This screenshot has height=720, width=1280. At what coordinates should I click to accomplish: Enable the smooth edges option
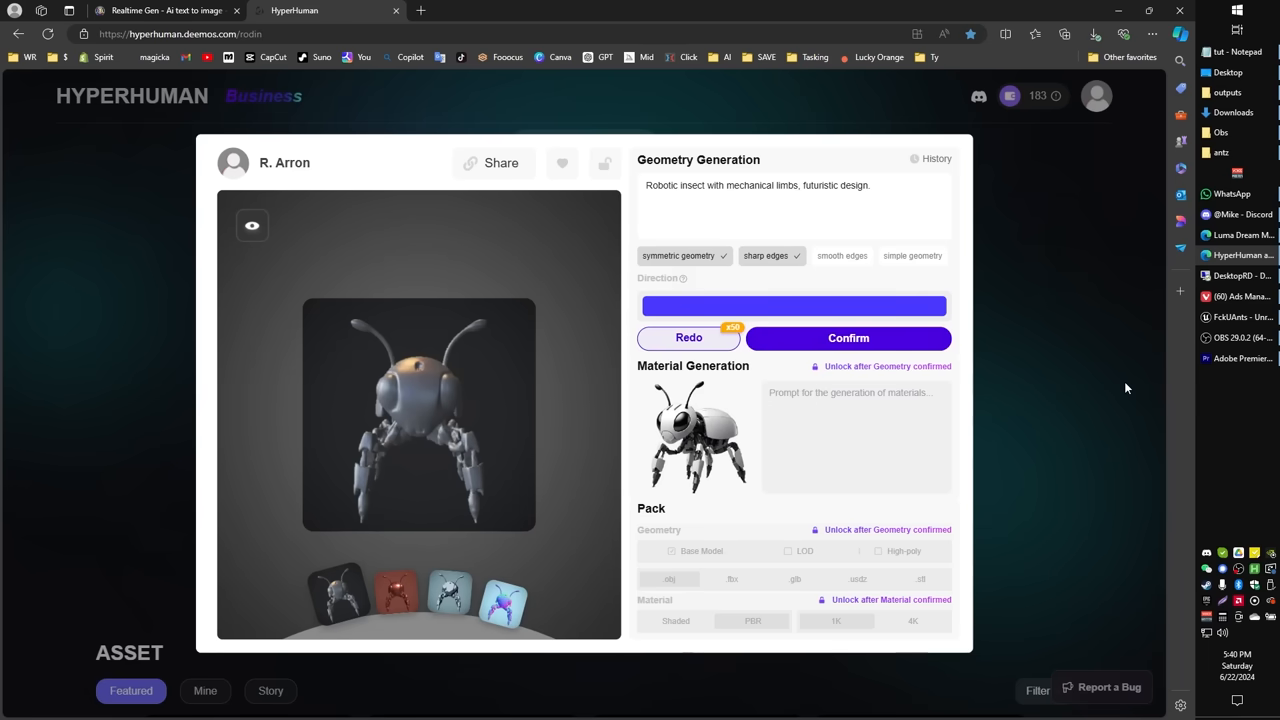[x=842, y=255]
